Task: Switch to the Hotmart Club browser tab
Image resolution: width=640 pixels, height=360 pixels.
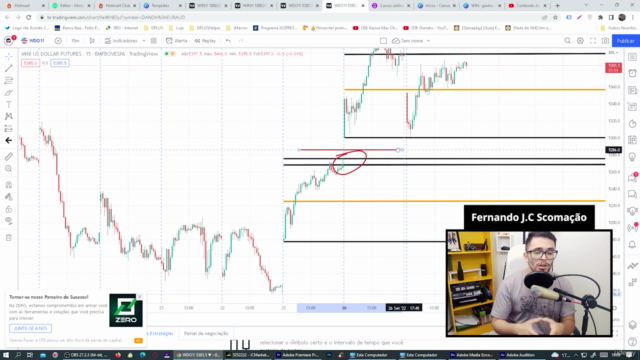Action: pos(118,6)
